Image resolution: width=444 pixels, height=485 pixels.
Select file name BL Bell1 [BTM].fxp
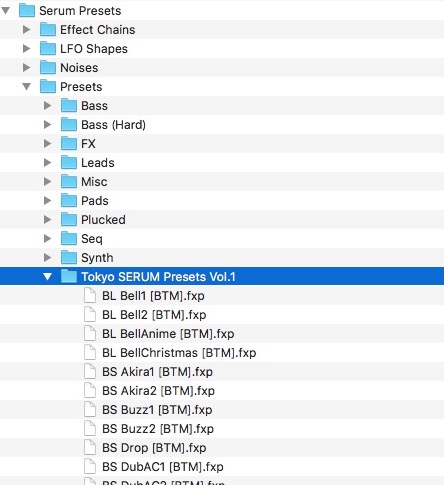coord(153,296)
